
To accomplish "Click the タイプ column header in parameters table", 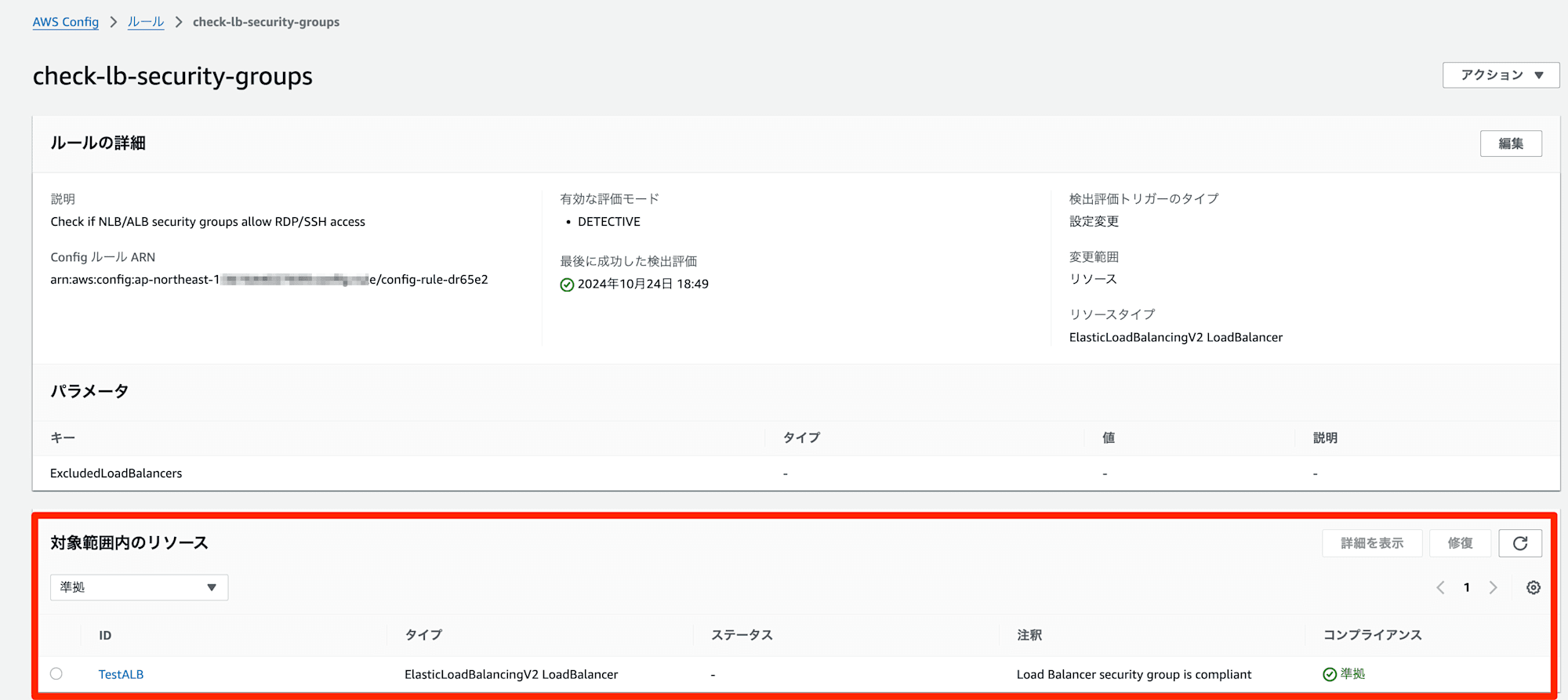I will [801, 438].
